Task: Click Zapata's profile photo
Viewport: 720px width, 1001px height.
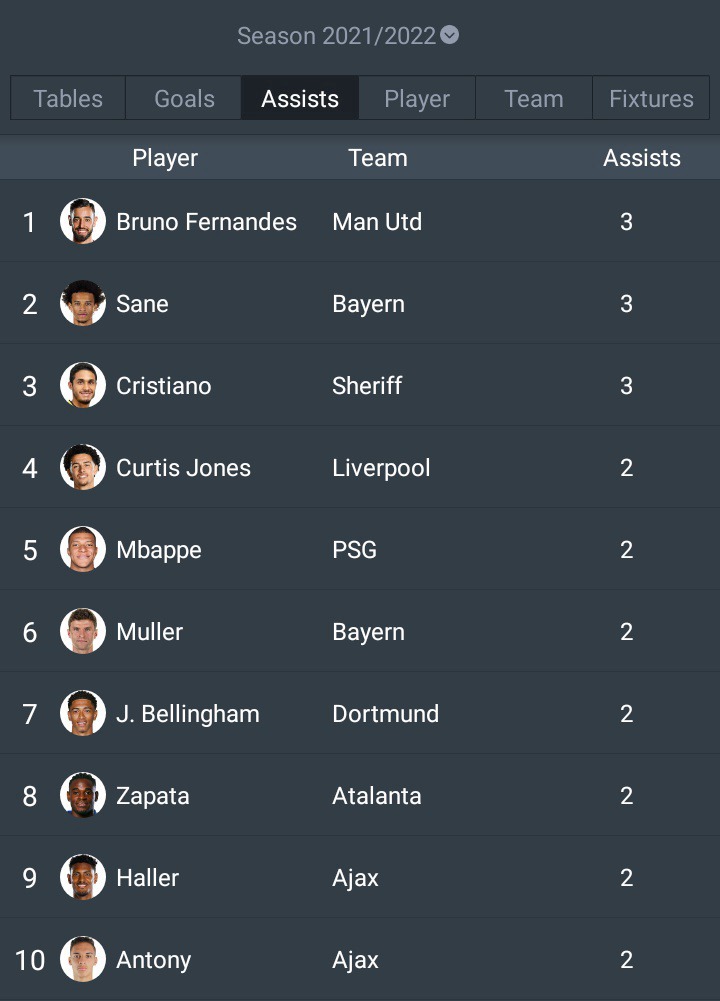Action: click(x=83, y=795)
